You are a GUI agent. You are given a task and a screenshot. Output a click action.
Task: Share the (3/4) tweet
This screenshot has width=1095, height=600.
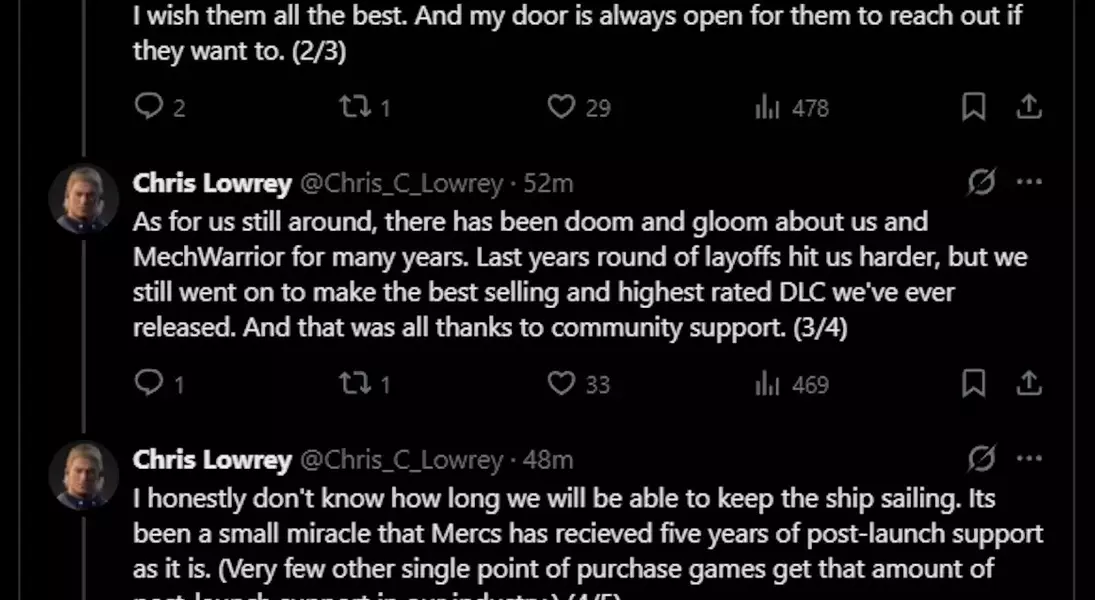coord(1029,383)
